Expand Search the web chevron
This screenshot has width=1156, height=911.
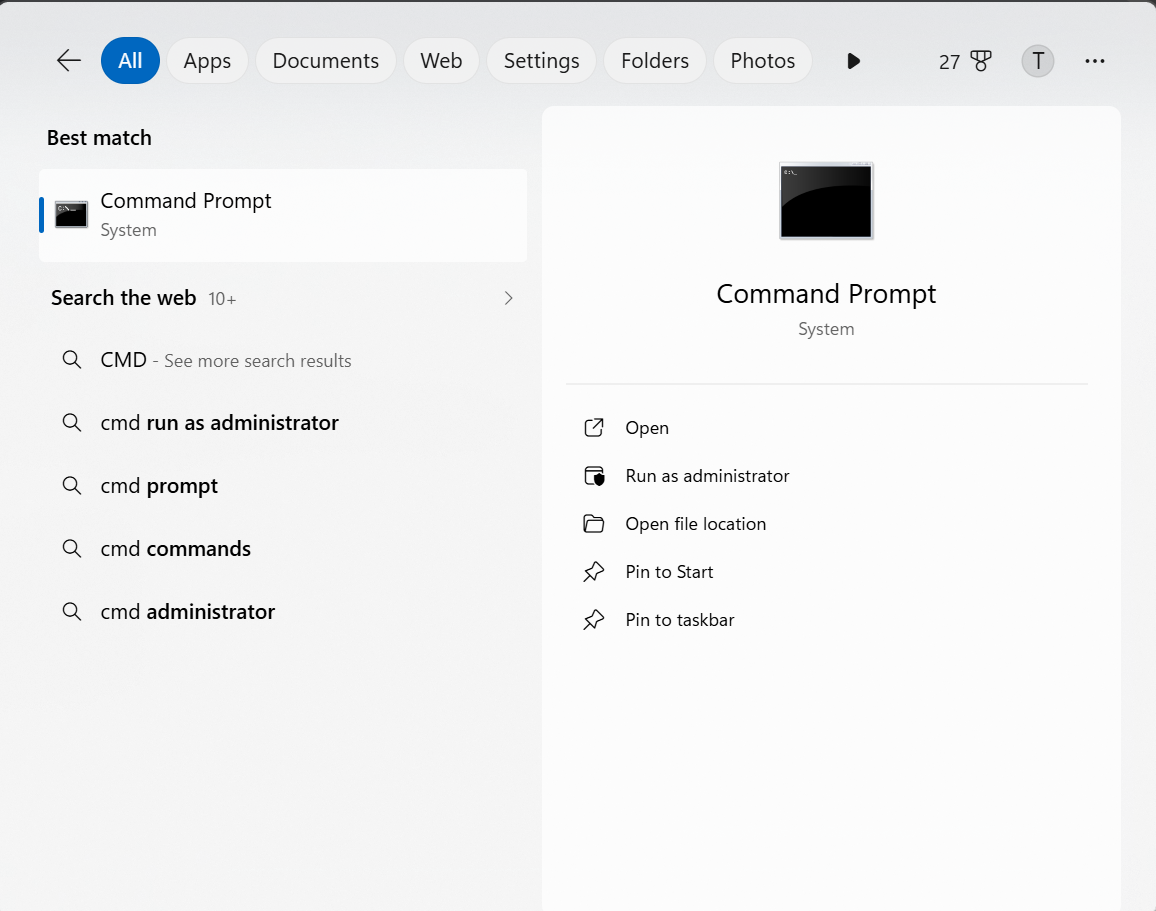click(508, 298)
